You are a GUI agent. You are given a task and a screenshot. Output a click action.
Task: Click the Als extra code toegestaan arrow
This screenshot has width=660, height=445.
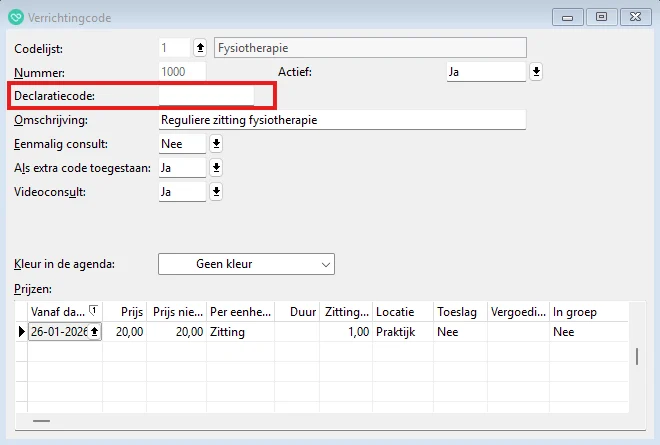[216, 168]
